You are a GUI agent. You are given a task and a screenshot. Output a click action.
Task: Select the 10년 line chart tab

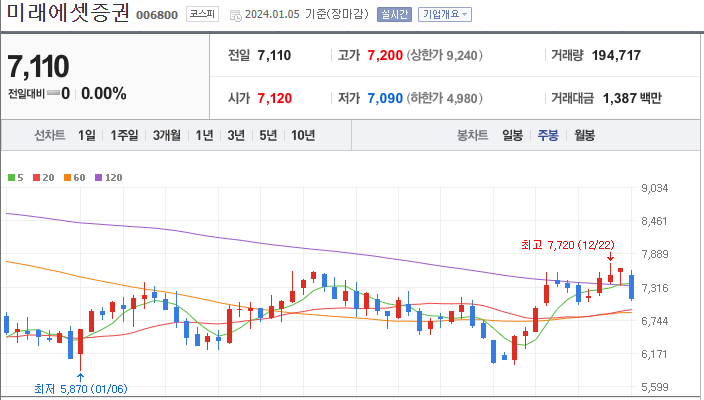[303, 135]
